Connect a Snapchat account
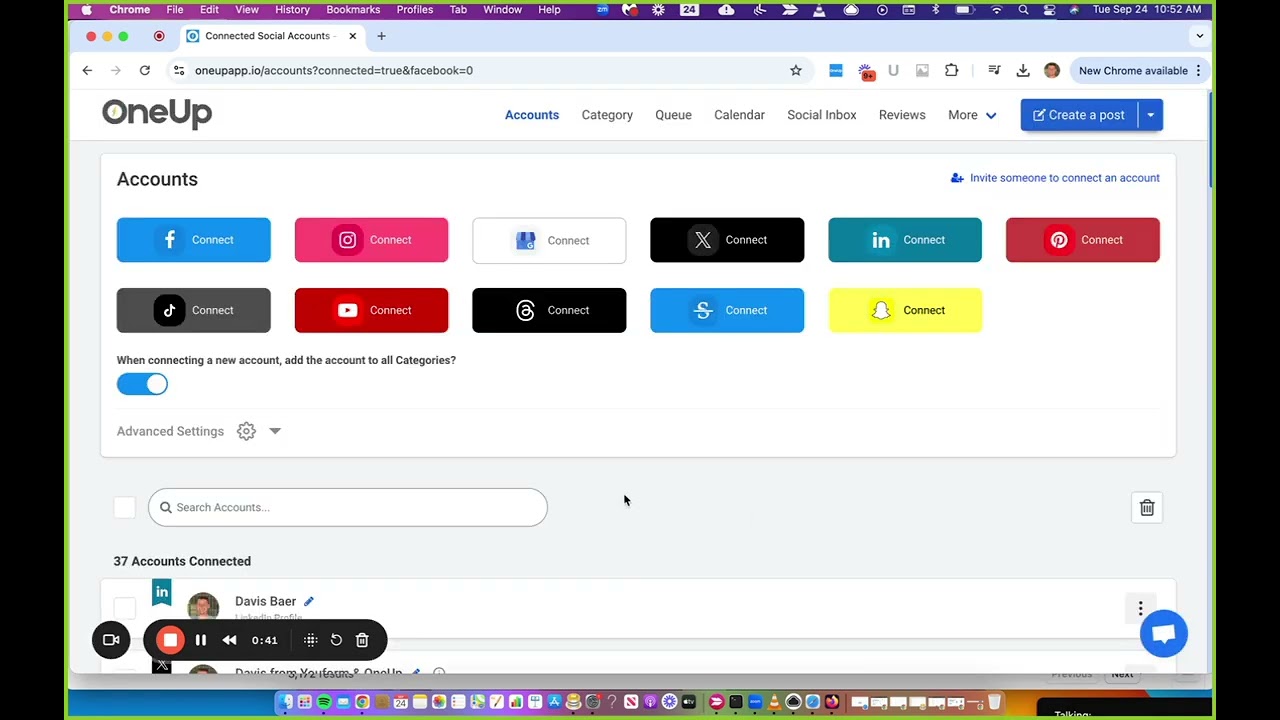Image resolution: width=1280 pixels, height=720 pixels. [x=905, y=310]
